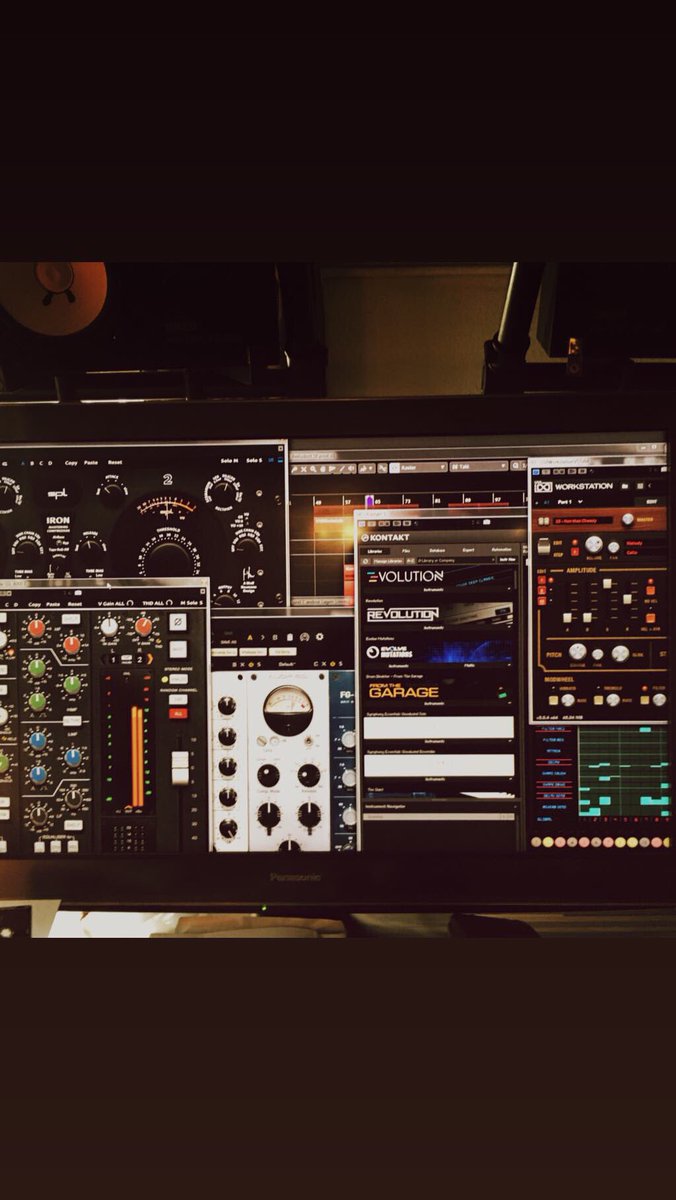Viewport: 676px width, 1200px height.
Task: Open the Raster dropdown in the DAW editor toolbar
Action: 416,467
